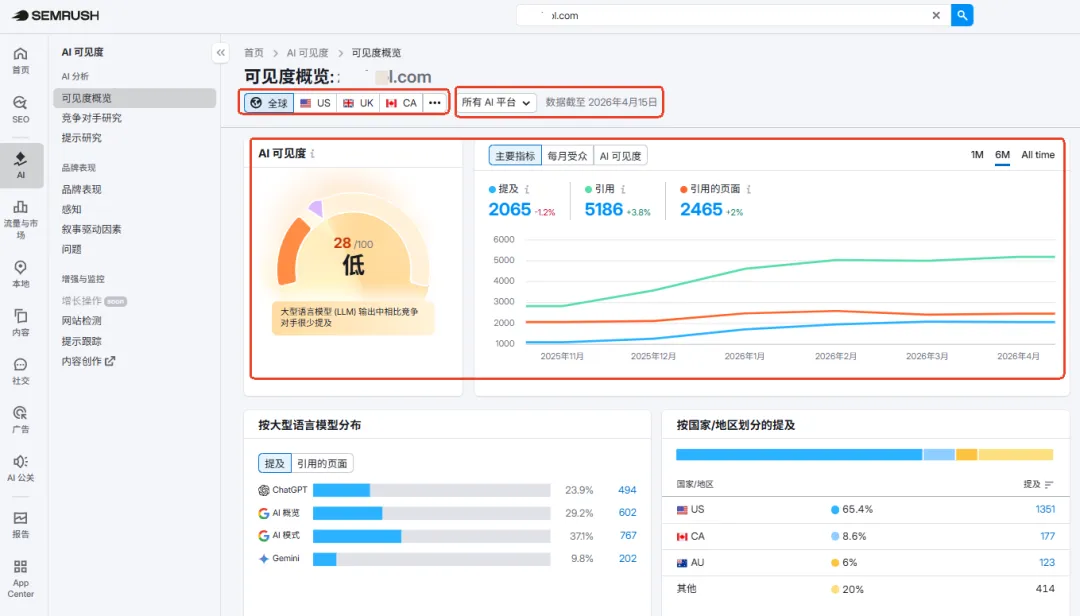Open the AI 公关 sidebar icon

[21, 468]
